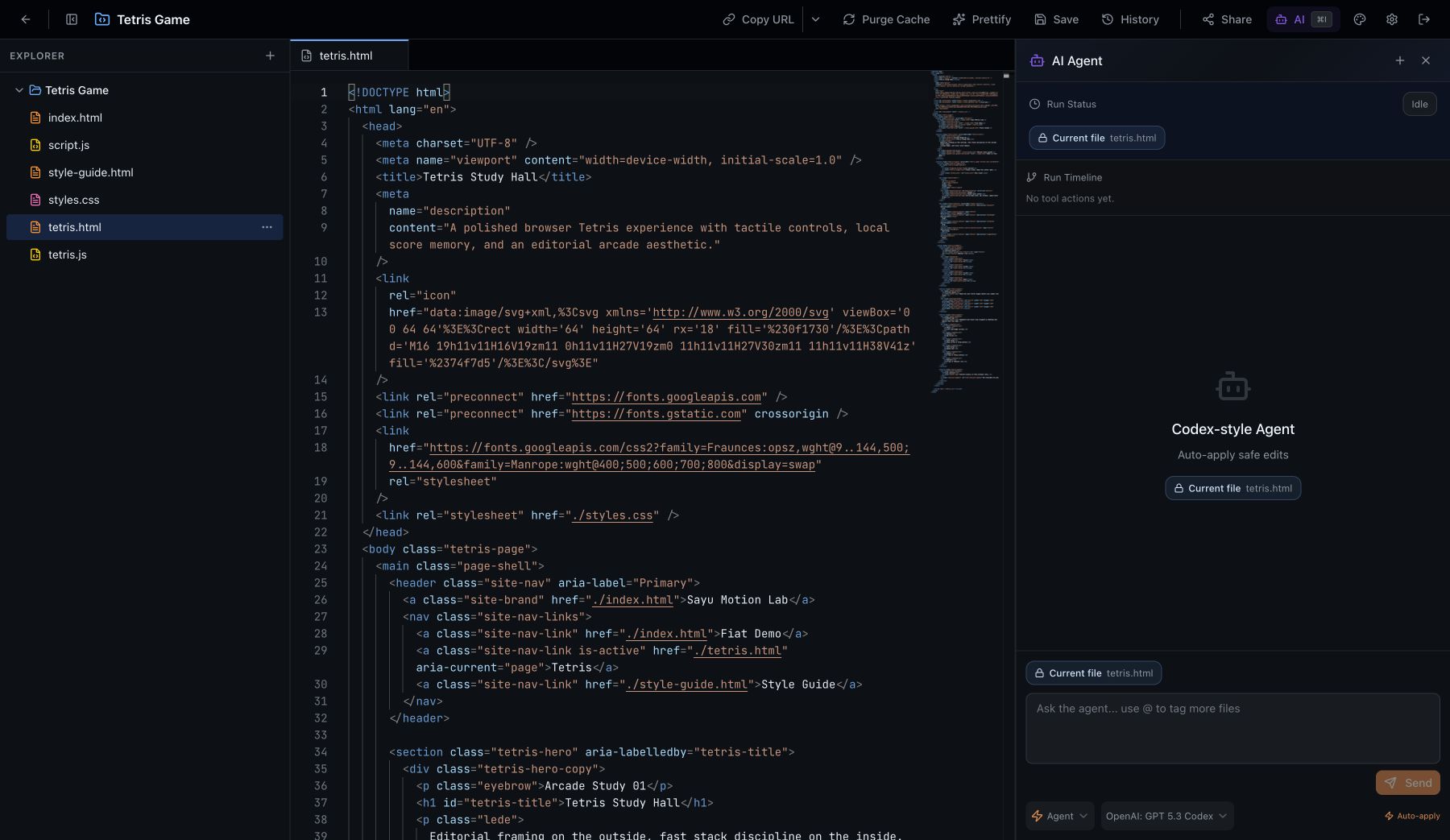This screenshot has height=840, width=1450.
Task: Open tetris.js in the explorer
Action: [145, 254]
